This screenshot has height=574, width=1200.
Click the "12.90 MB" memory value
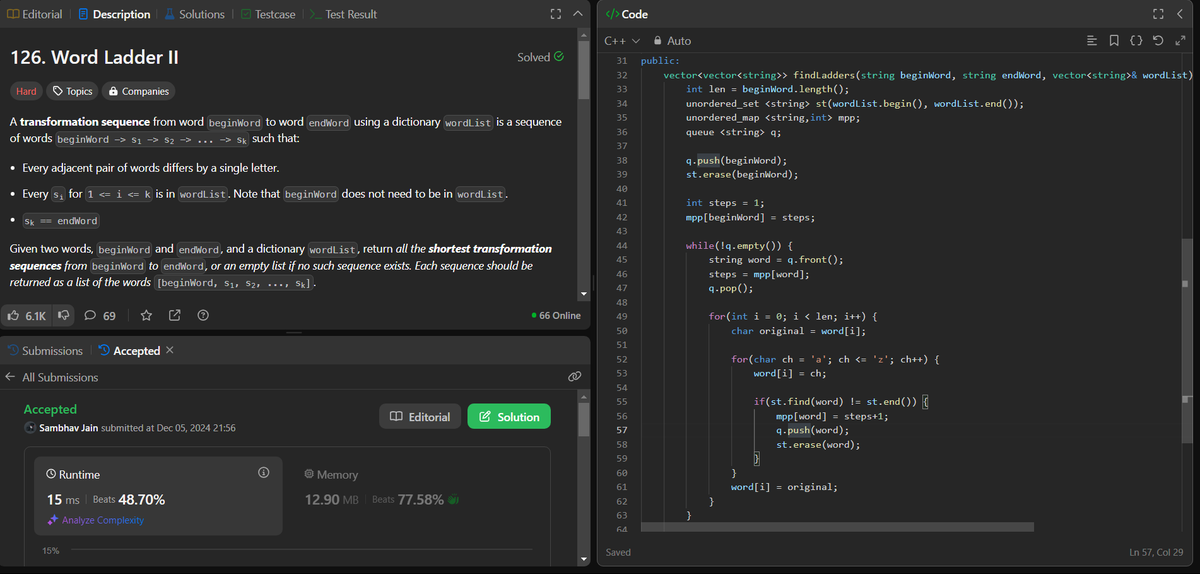point(332,499)
